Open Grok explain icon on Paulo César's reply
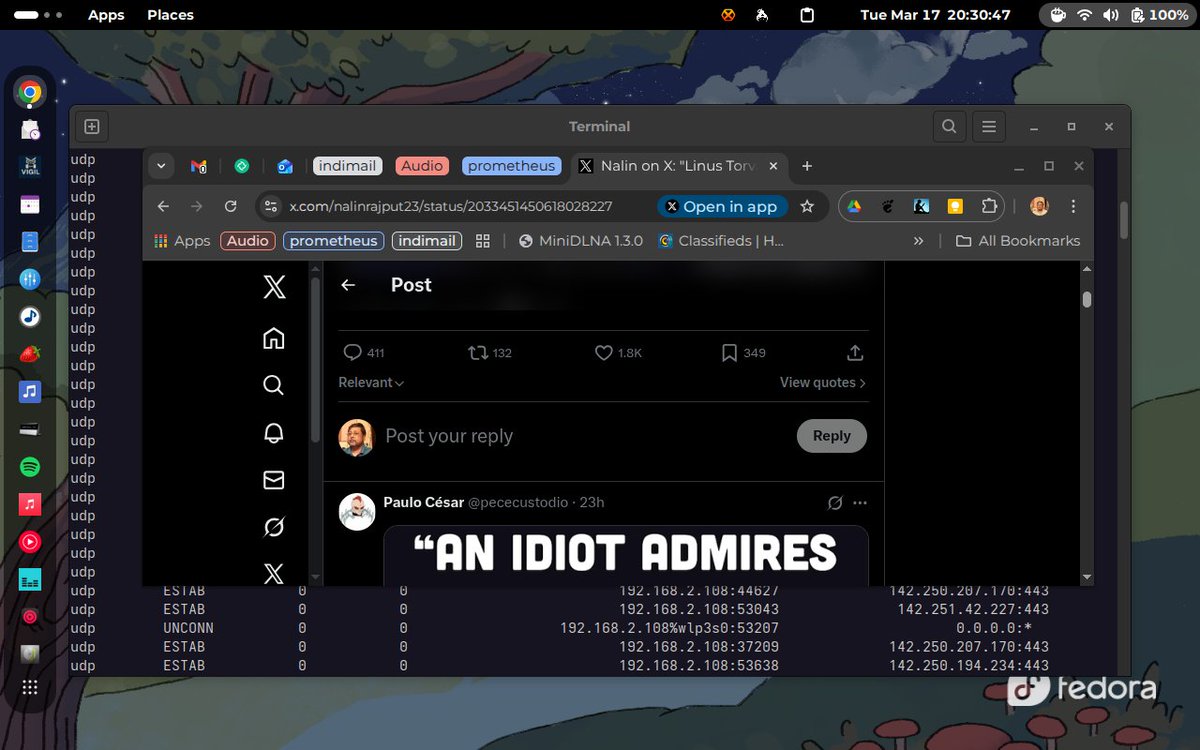This screenshot has width=1200, height=750. coord(835,503)
